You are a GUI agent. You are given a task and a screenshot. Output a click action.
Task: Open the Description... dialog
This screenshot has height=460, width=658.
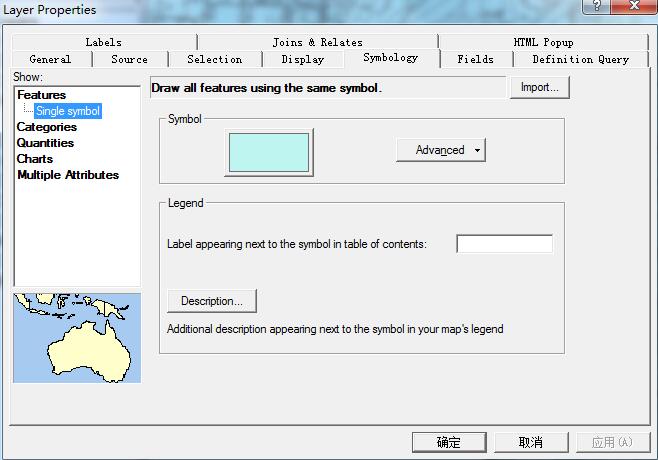[x=212, y=301]
